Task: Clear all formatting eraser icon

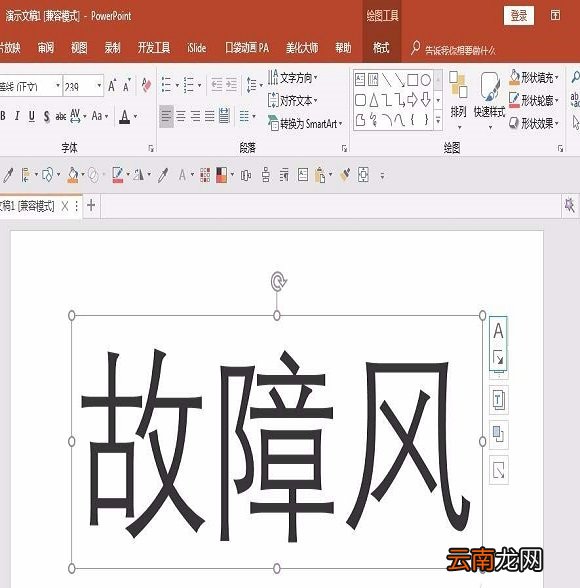Action: pos(146,86)
